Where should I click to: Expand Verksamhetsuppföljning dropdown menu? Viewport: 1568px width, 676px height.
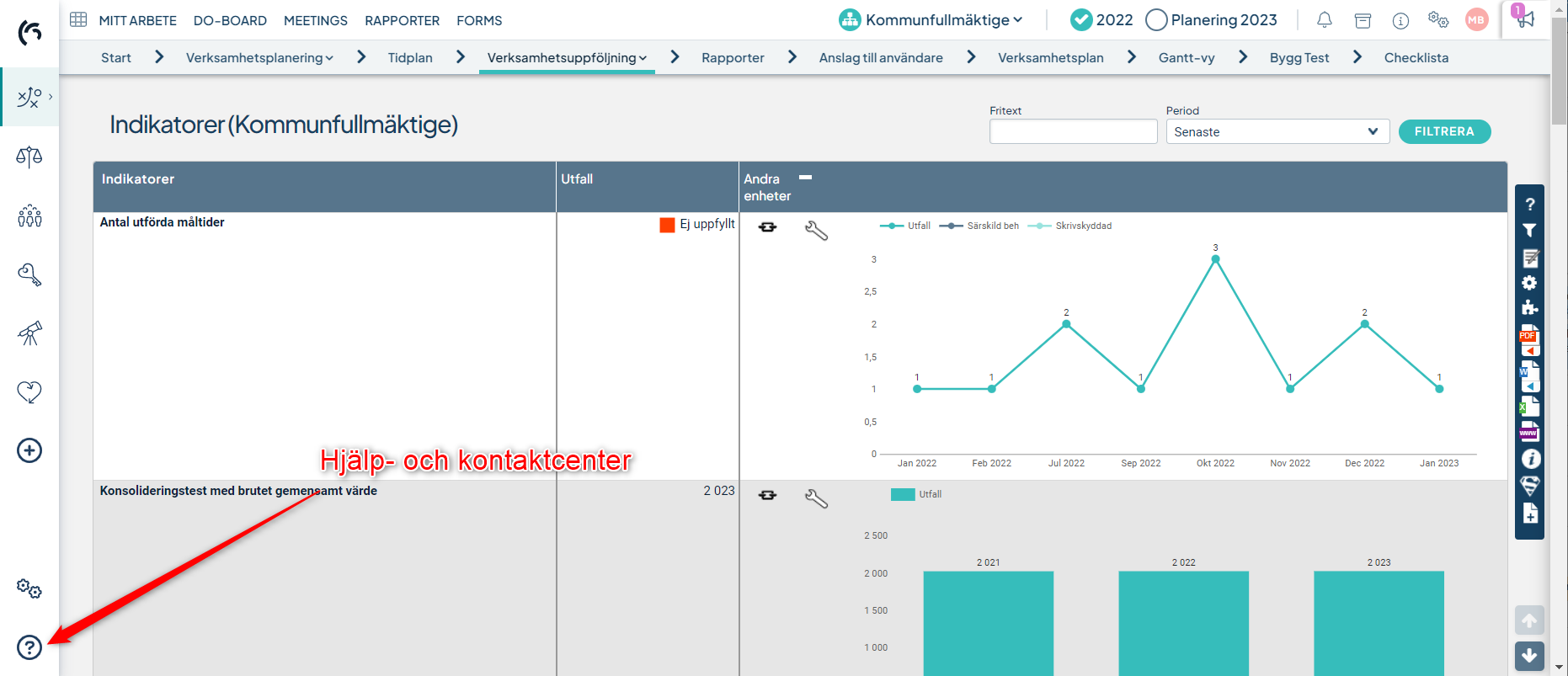click(x=567, y=57)
